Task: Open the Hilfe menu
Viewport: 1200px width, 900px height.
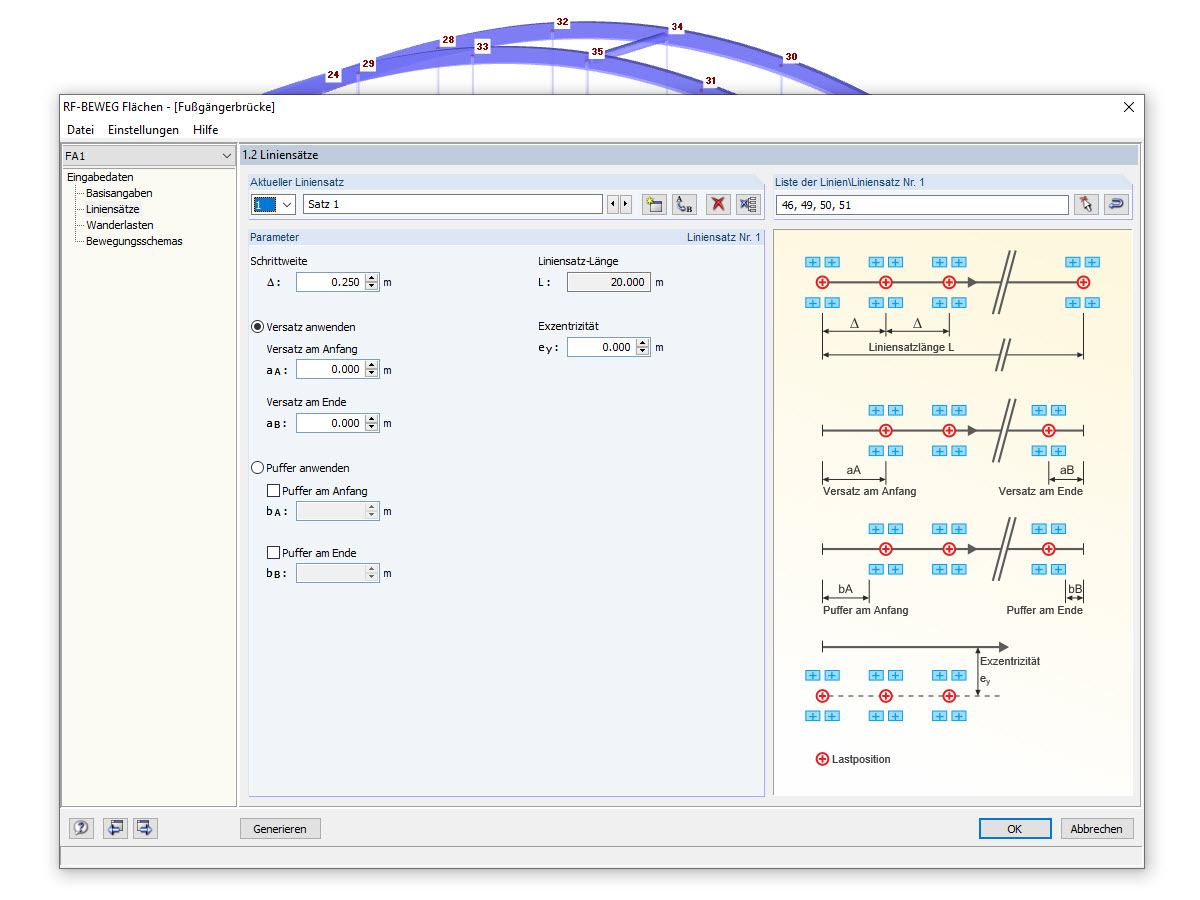Action: click(x=206, y=130)
